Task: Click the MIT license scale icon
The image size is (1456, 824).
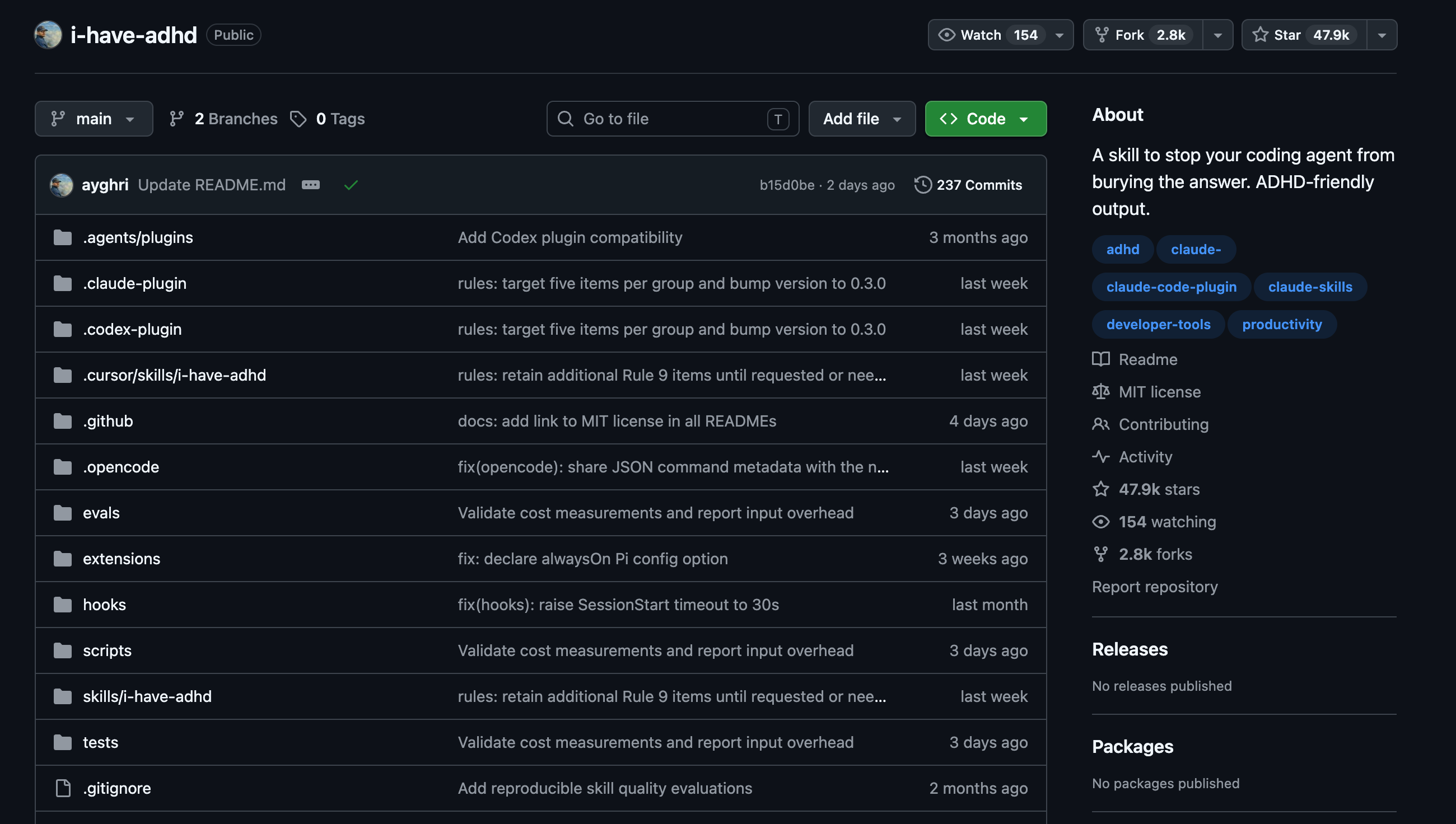Action: (1100, 392)
